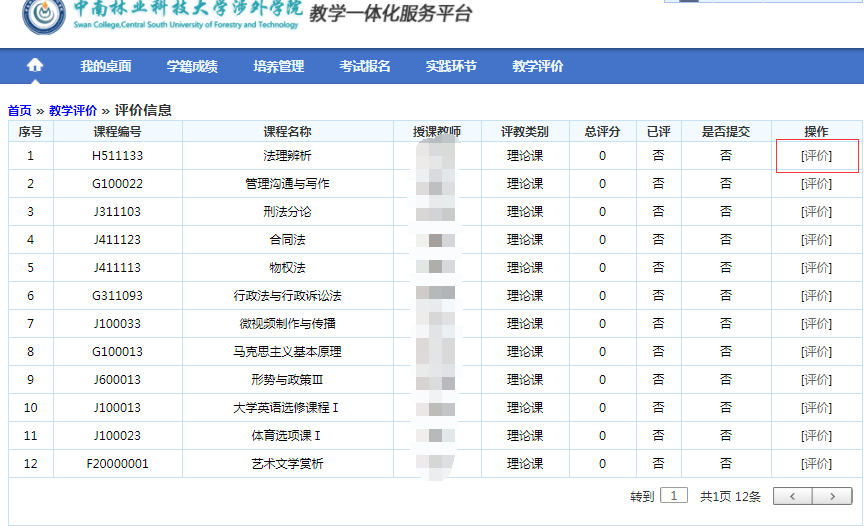
Task: Click 评价 link for 法理辨析
Action: (x=816, y=156)
